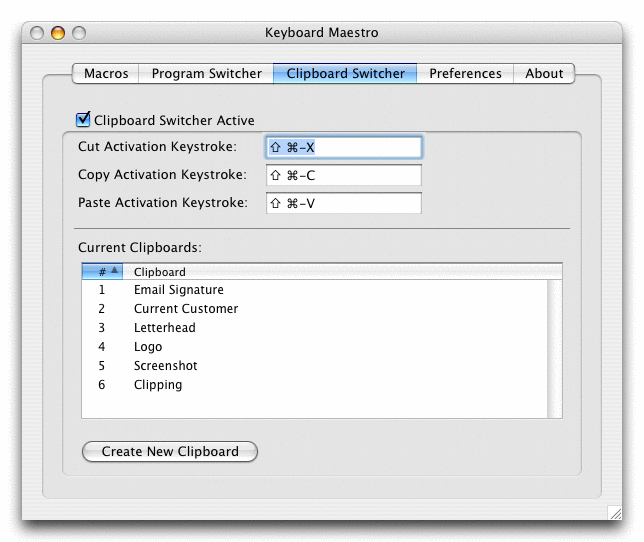This screenshot has height=542, width=644.
Task: Click the Paste Activation Keystroke field
Action: [x=343, y=203]
